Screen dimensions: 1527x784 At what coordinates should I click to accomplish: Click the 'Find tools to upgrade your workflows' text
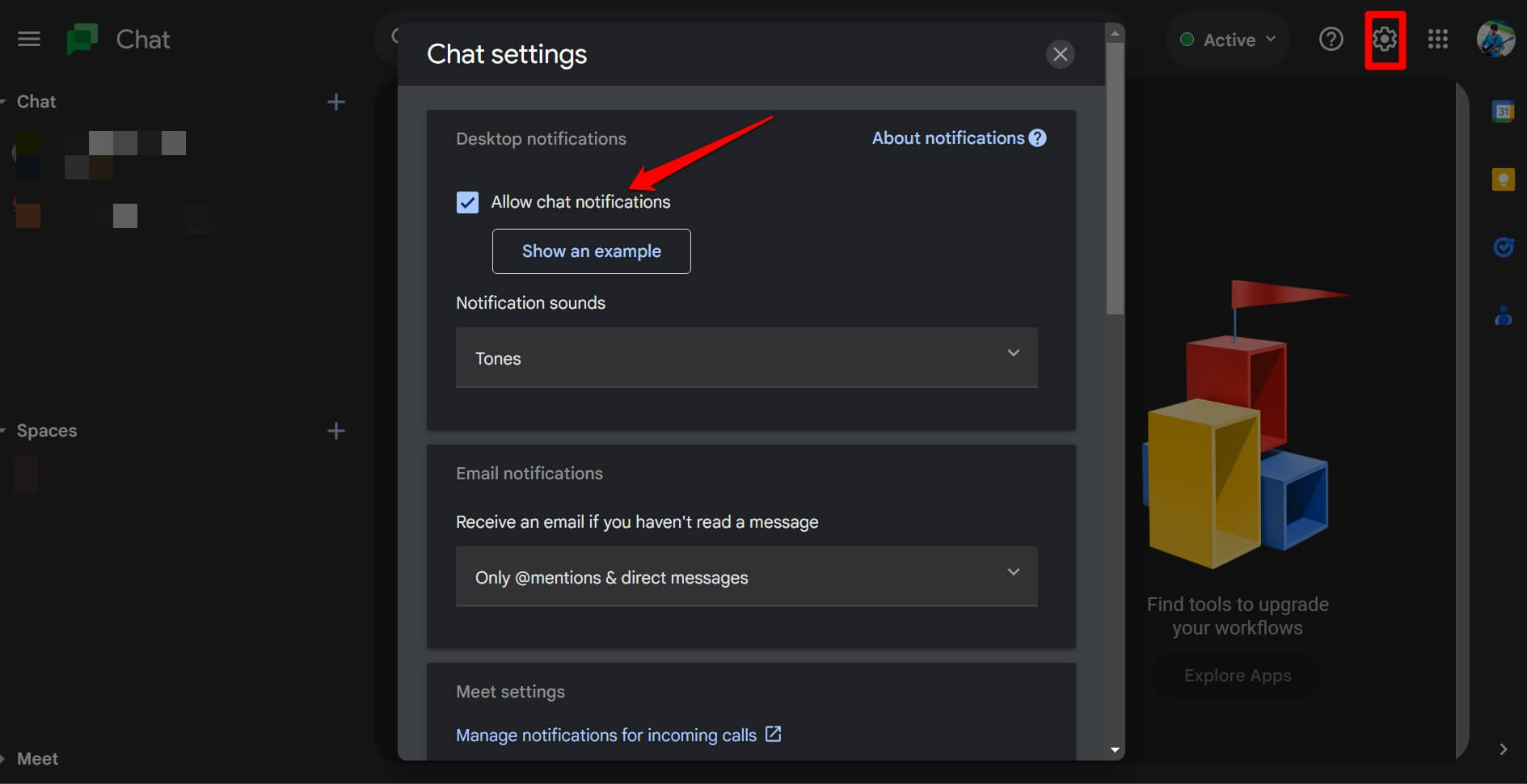pyautogui.click(x=1238, y=616)
